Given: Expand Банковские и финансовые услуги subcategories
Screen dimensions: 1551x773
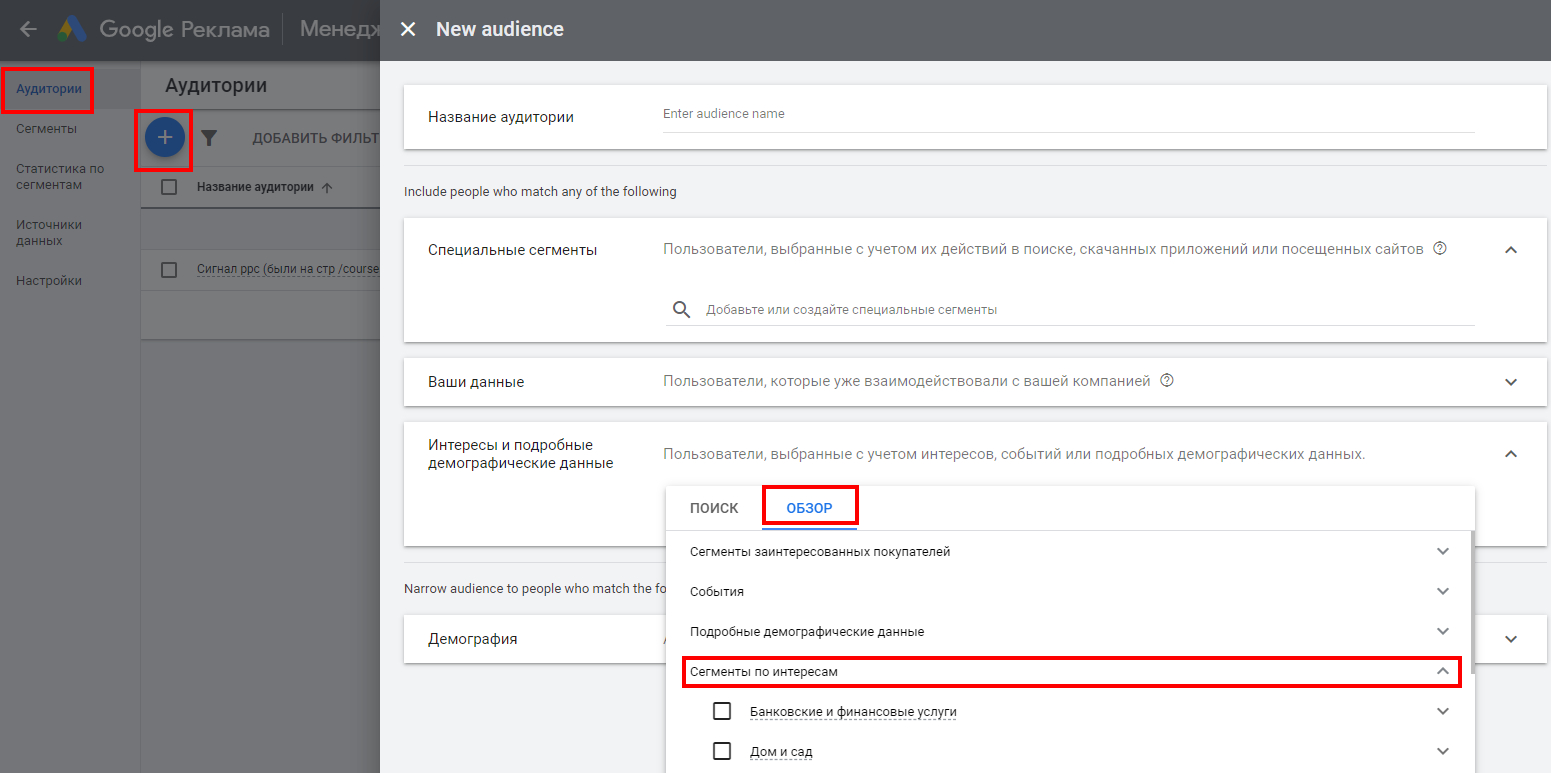Looking at the screenshot, I should click(1442, 711).
